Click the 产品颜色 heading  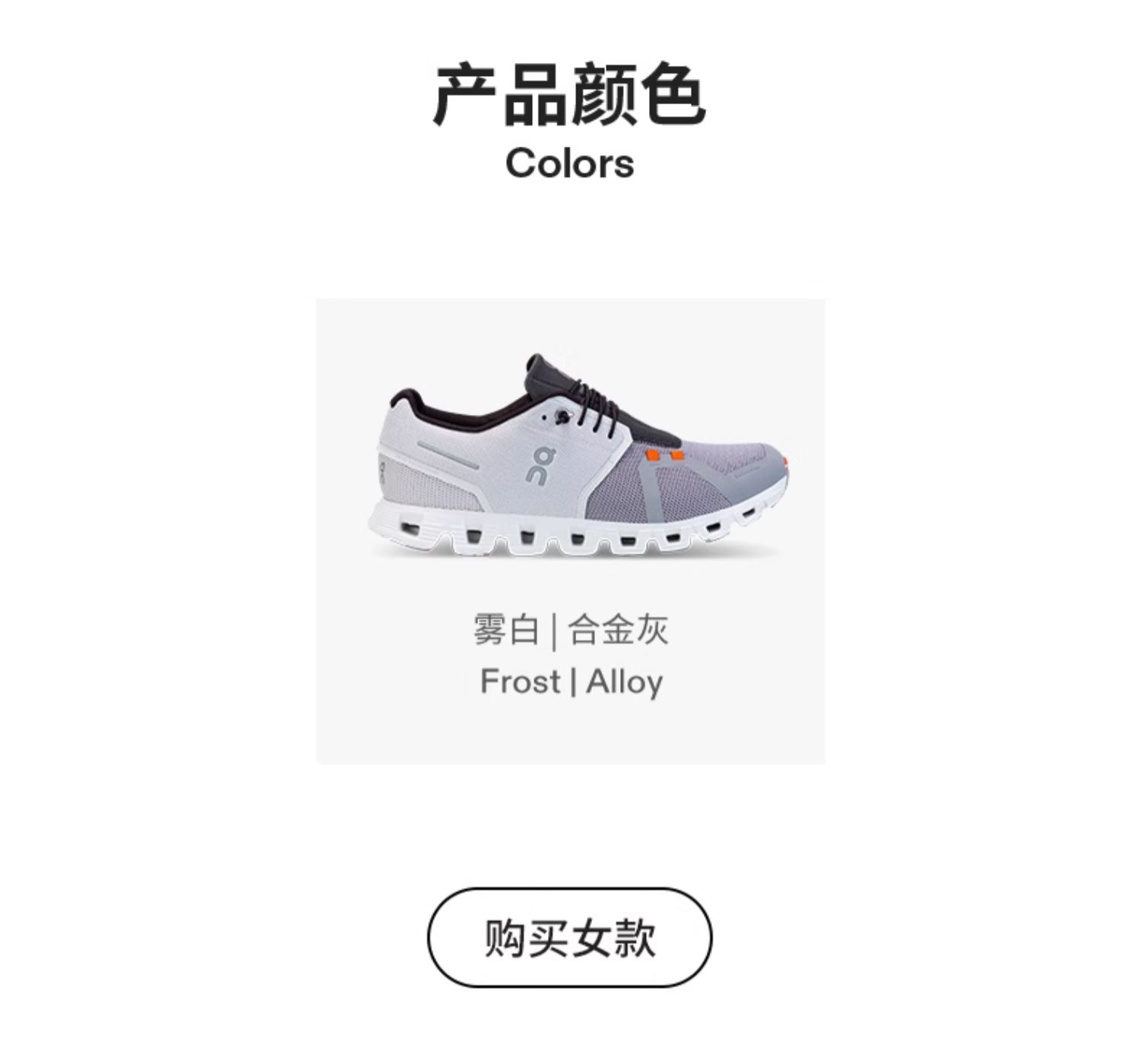click(x=569, y=95)
